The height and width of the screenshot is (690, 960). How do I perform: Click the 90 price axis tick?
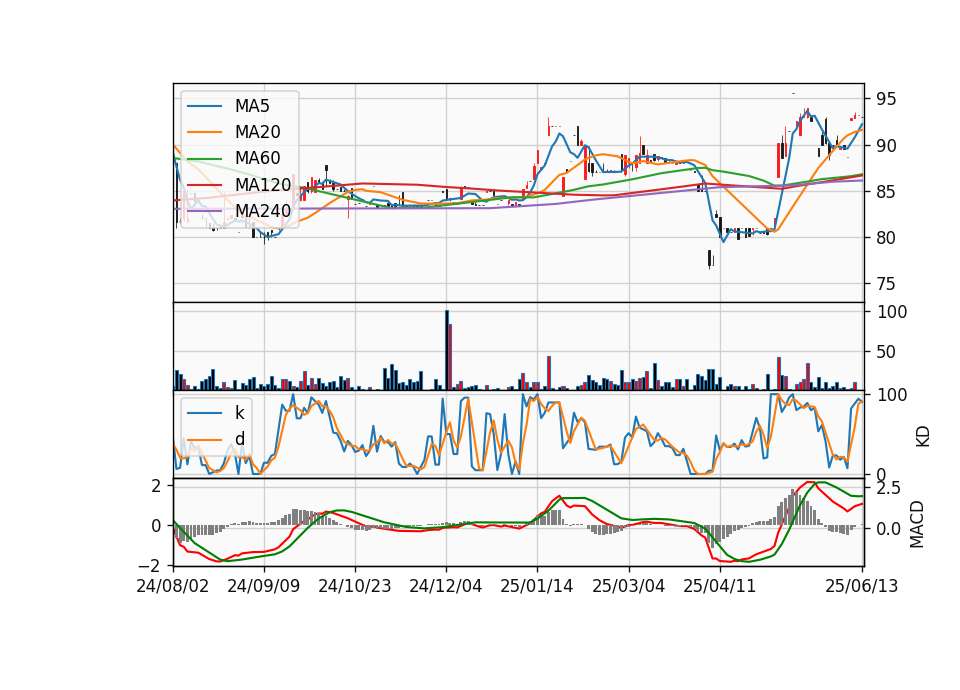886,146
